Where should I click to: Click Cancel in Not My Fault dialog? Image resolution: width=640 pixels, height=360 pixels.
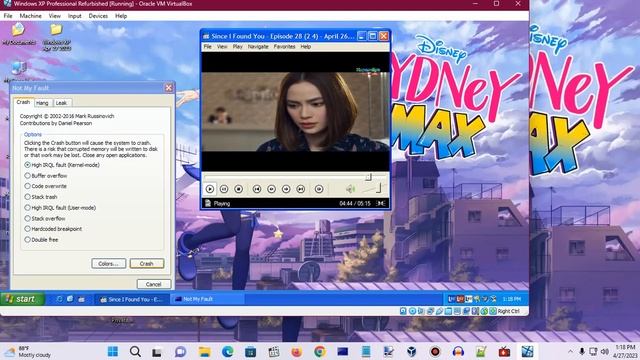coord(153,284)
